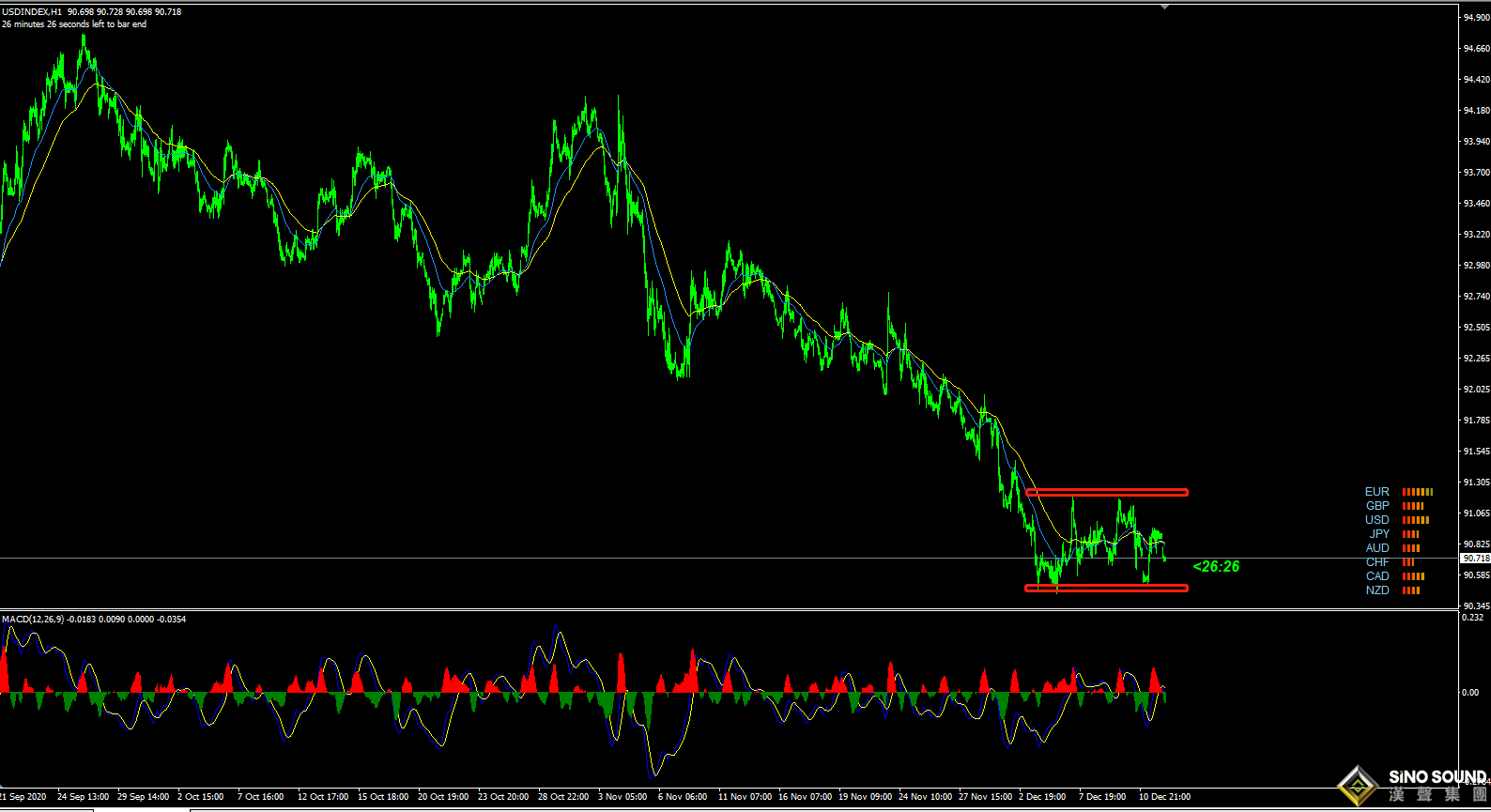Click the chart shift triangle marker at top
The image size is (1491, 812).
click(1164, 7)
